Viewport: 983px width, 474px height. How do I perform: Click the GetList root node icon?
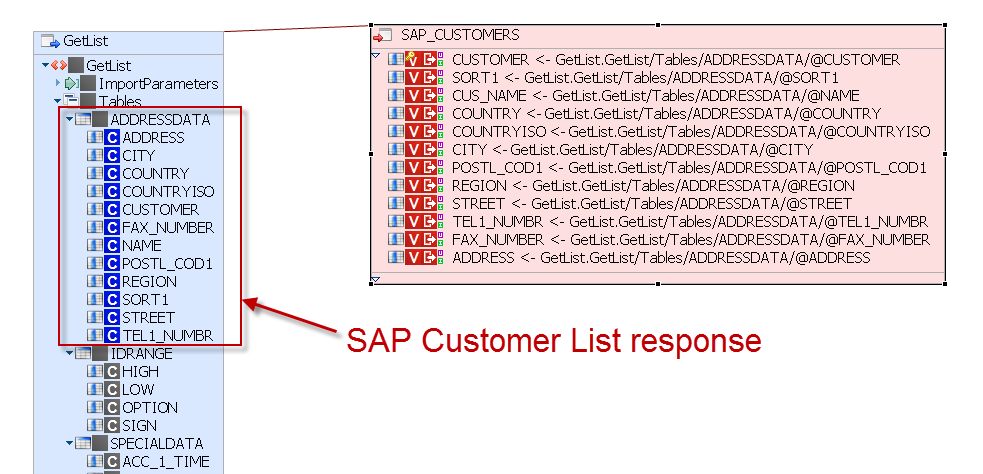59,65
